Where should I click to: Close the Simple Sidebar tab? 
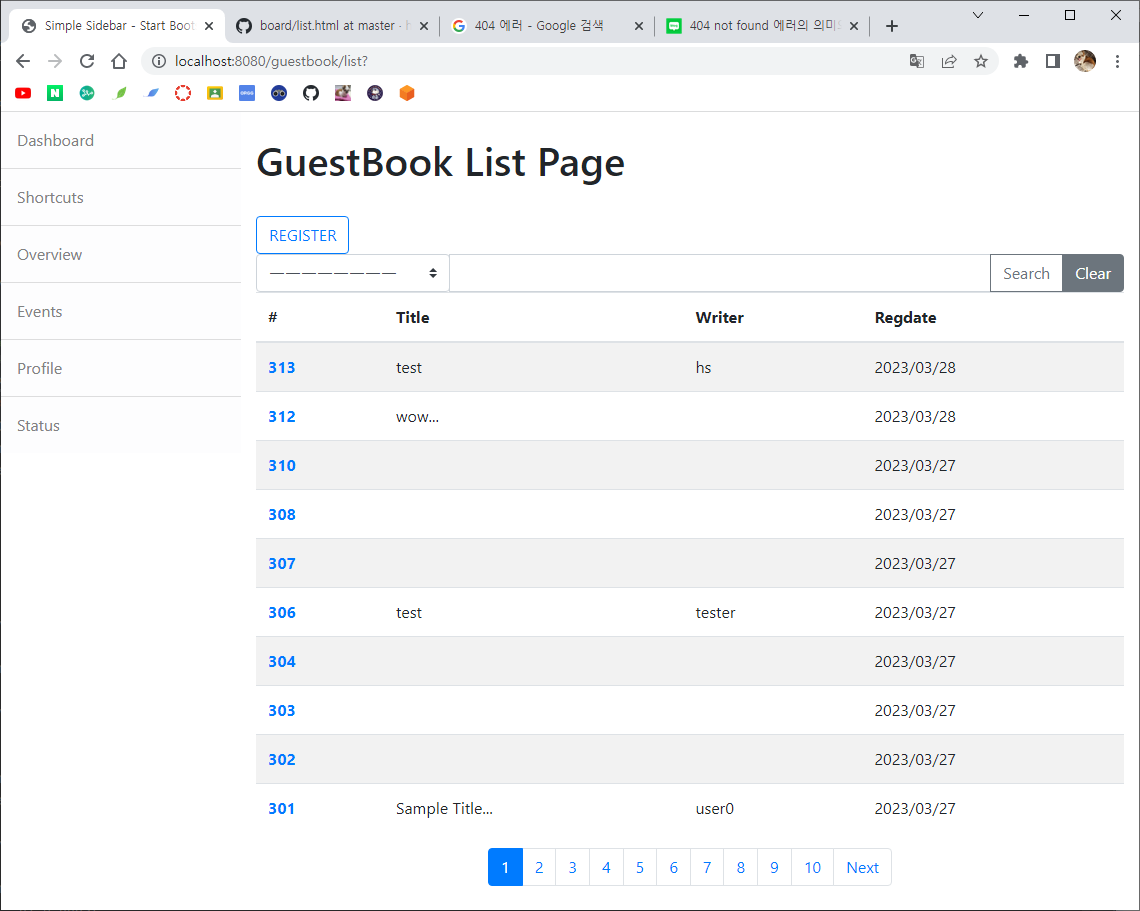tap(209, 26)
